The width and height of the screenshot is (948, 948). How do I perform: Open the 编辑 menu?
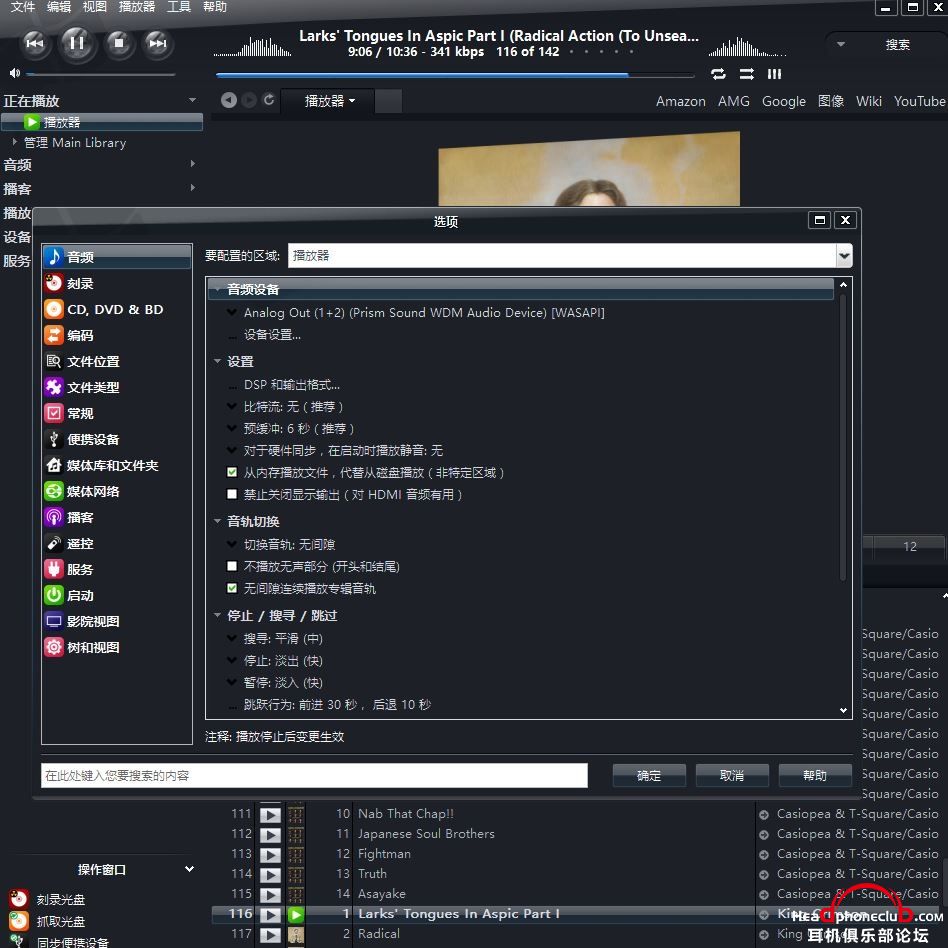(x=59, y=7)
